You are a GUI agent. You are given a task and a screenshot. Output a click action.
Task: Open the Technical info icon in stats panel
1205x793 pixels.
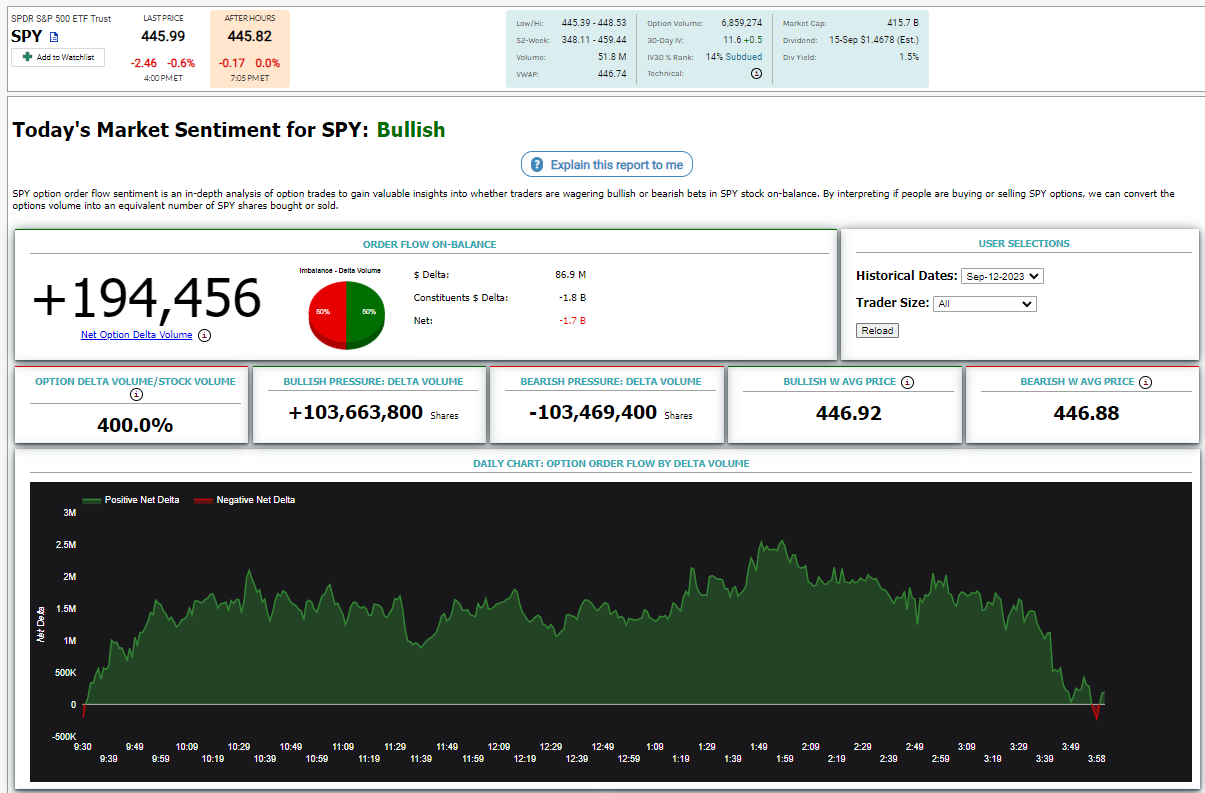point(756,73)
